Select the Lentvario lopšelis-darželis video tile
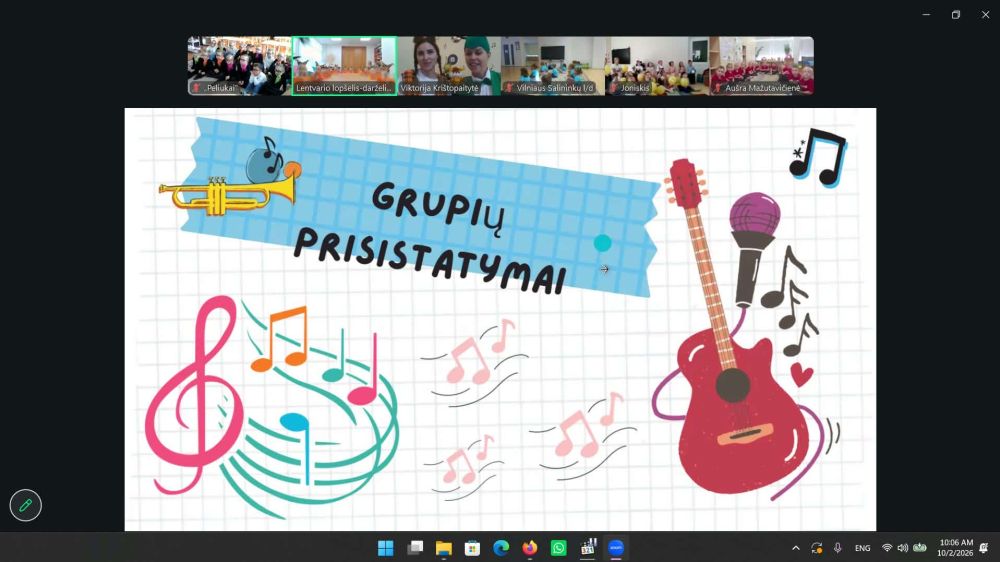1000x562 pixels. tap(344, 66)
